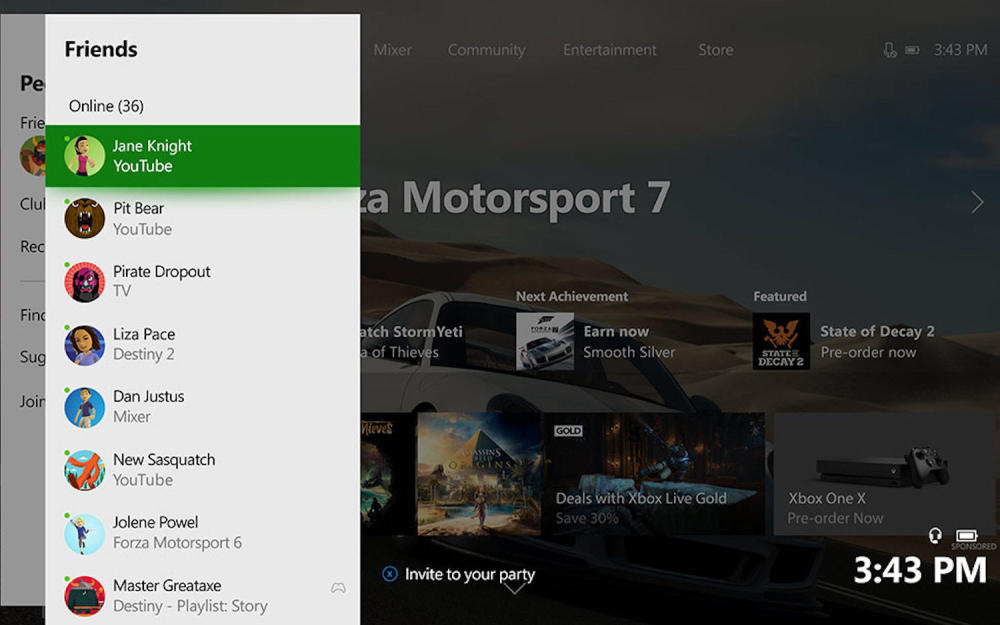The image size is (1000, 625).
Task: Click the headset icon above large clock
Action: [x=935, y=535]
